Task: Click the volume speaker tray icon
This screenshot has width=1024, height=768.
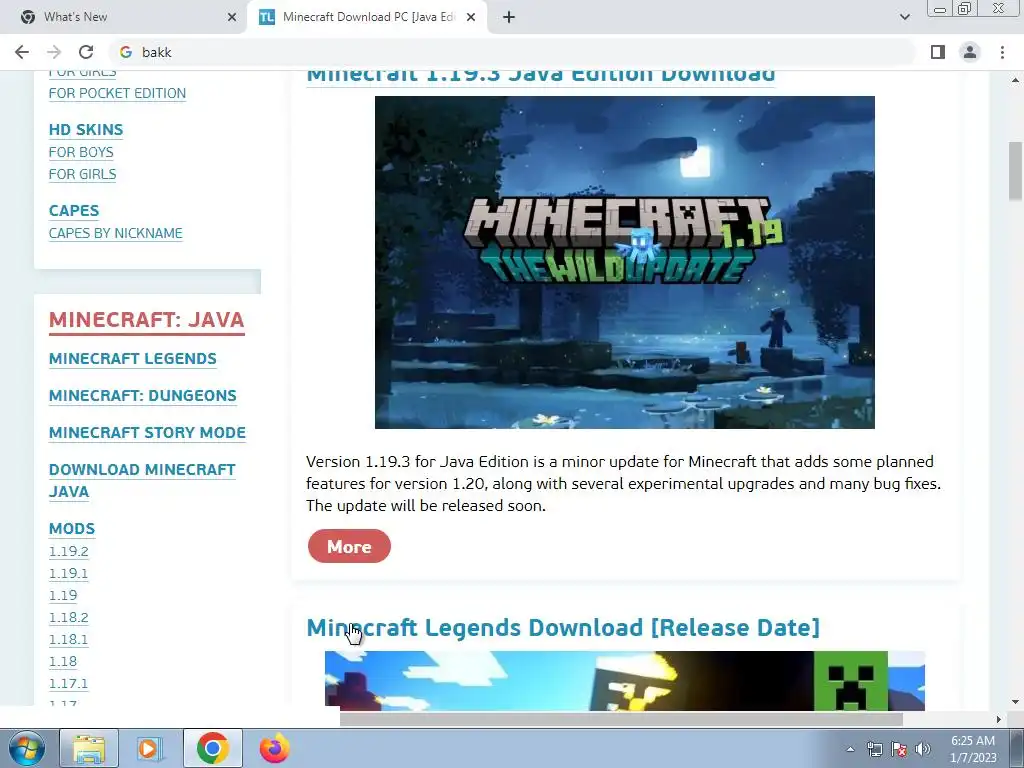Action: (923, 749)
